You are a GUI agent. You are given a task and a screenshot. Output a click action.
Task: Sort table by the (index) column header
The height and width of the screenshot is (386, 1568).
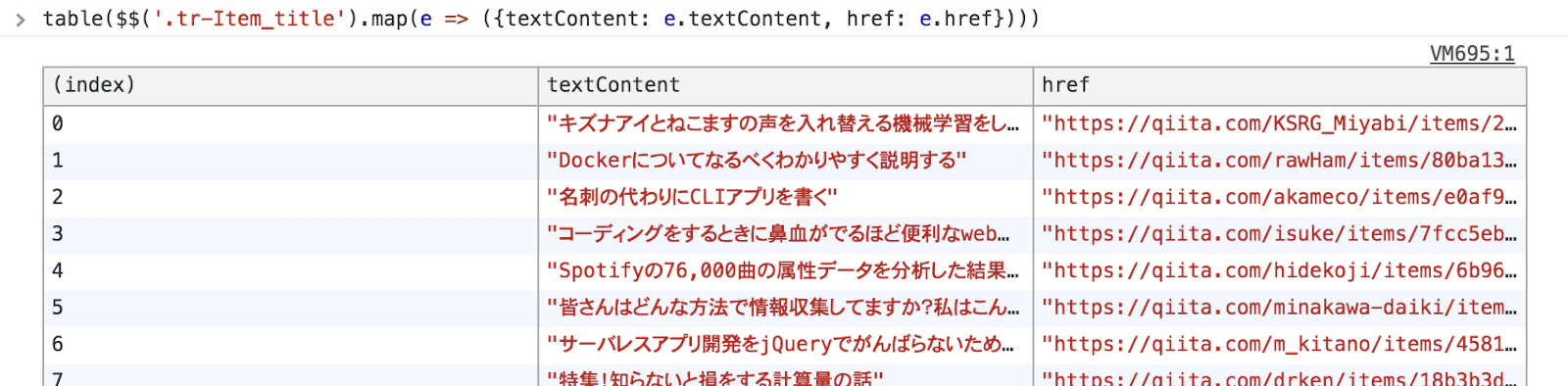[x=291, y=86]
